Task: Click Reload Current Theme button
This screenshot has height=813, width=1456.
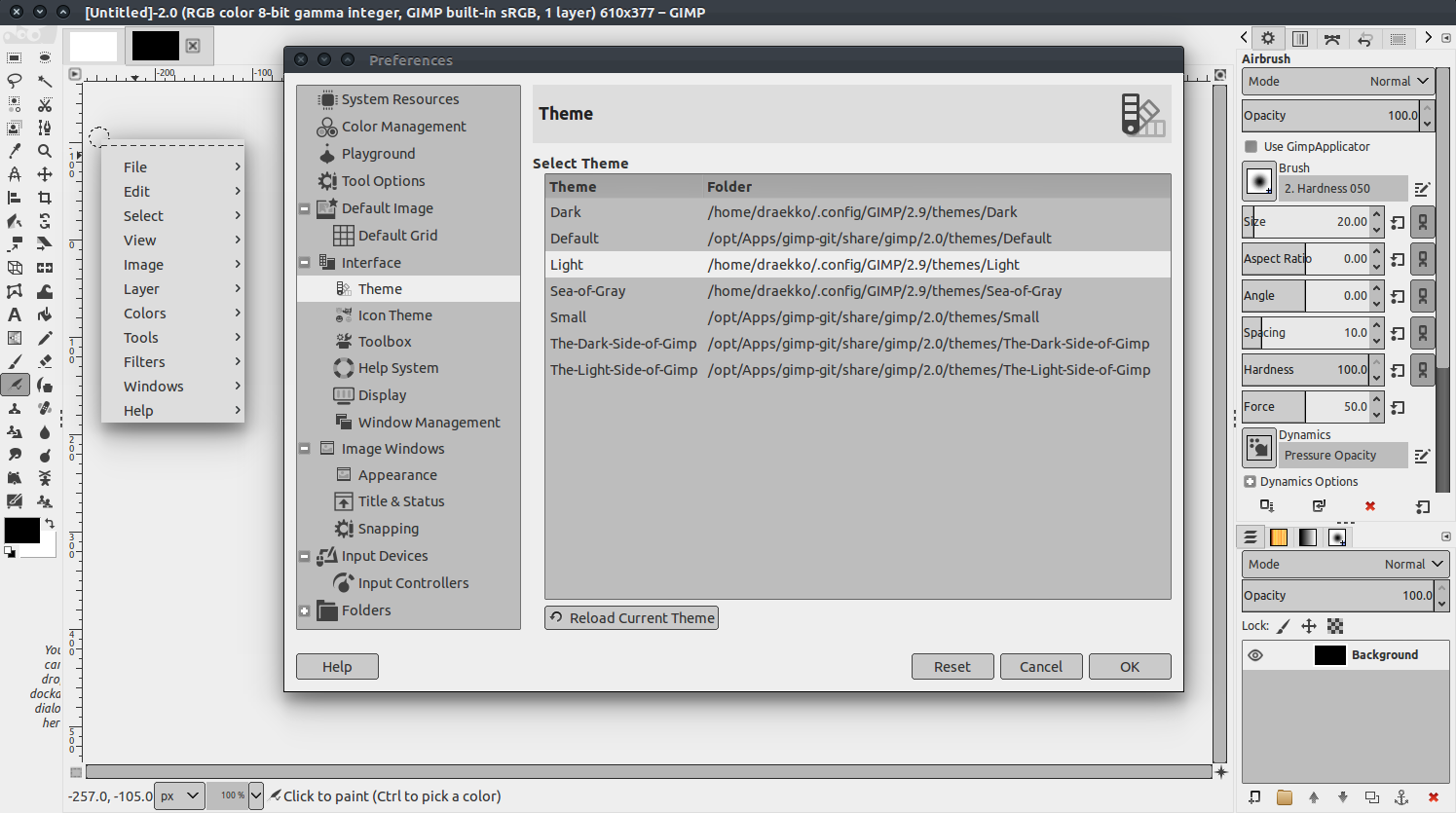Action: click(x=631, y=618)
